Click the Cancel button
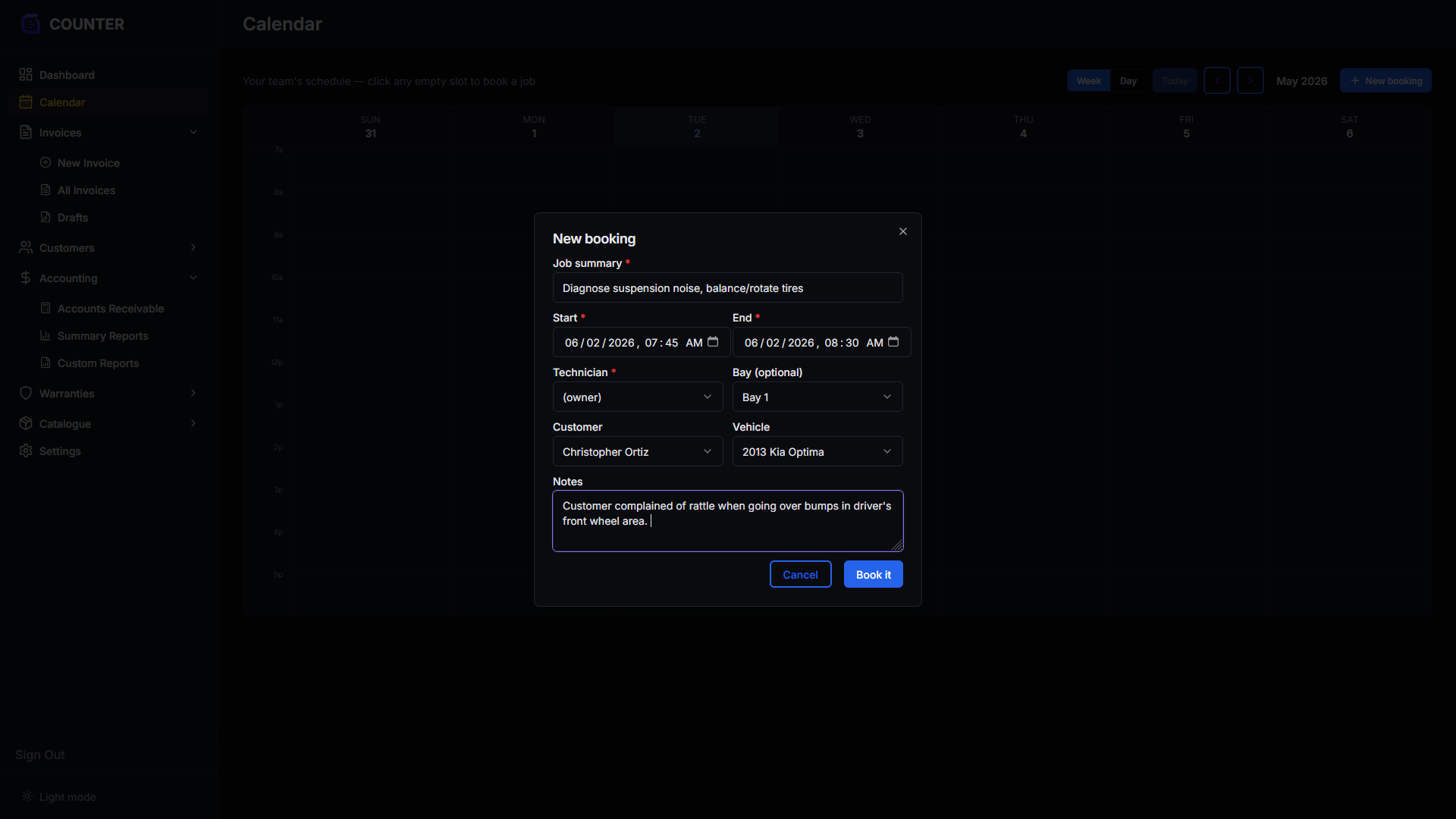The height and width of the screenshot is (819, 1456). (800, 574)
